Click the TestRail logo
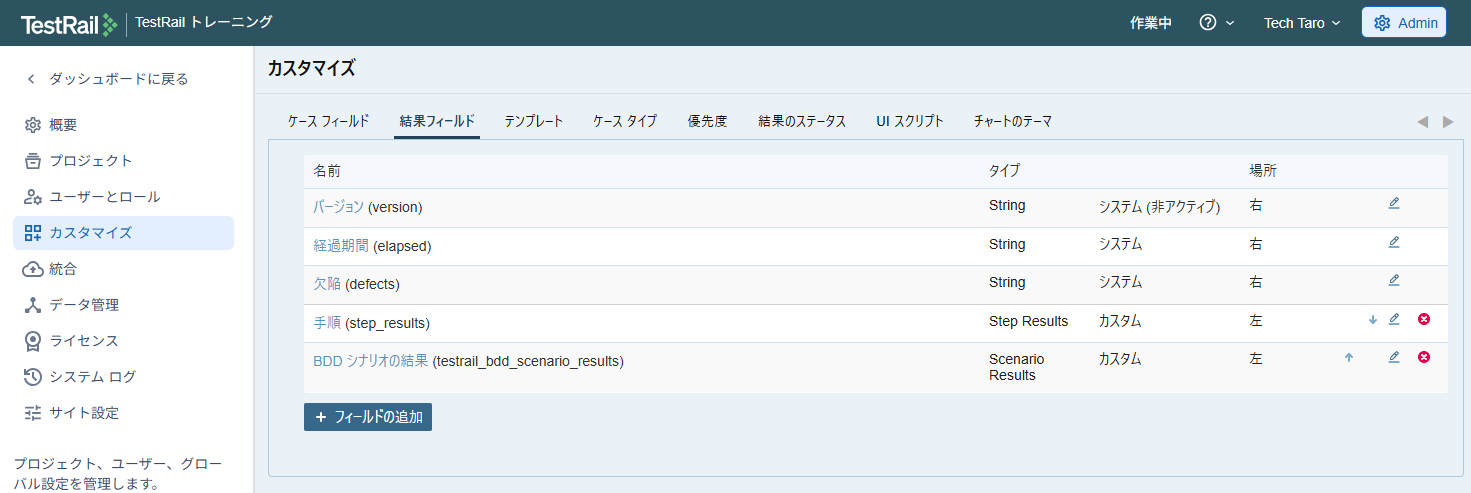This screenshot has width=1471, height=493. (68, 23)
